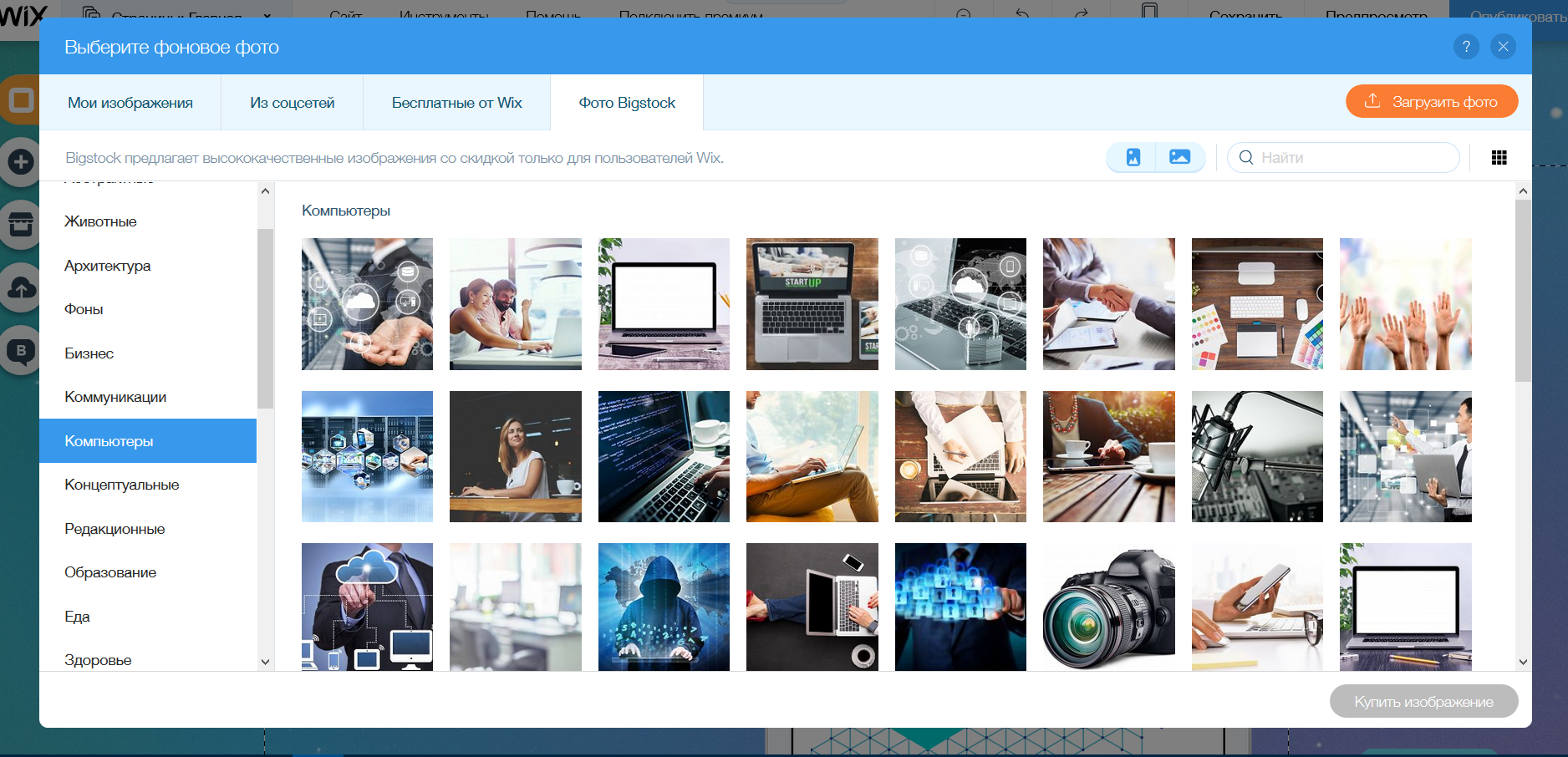Image resolution: width=1568 pixels, height=757 pixels.
Task: Open Wix editor App Market icon
Action: (x=21, y=224)
